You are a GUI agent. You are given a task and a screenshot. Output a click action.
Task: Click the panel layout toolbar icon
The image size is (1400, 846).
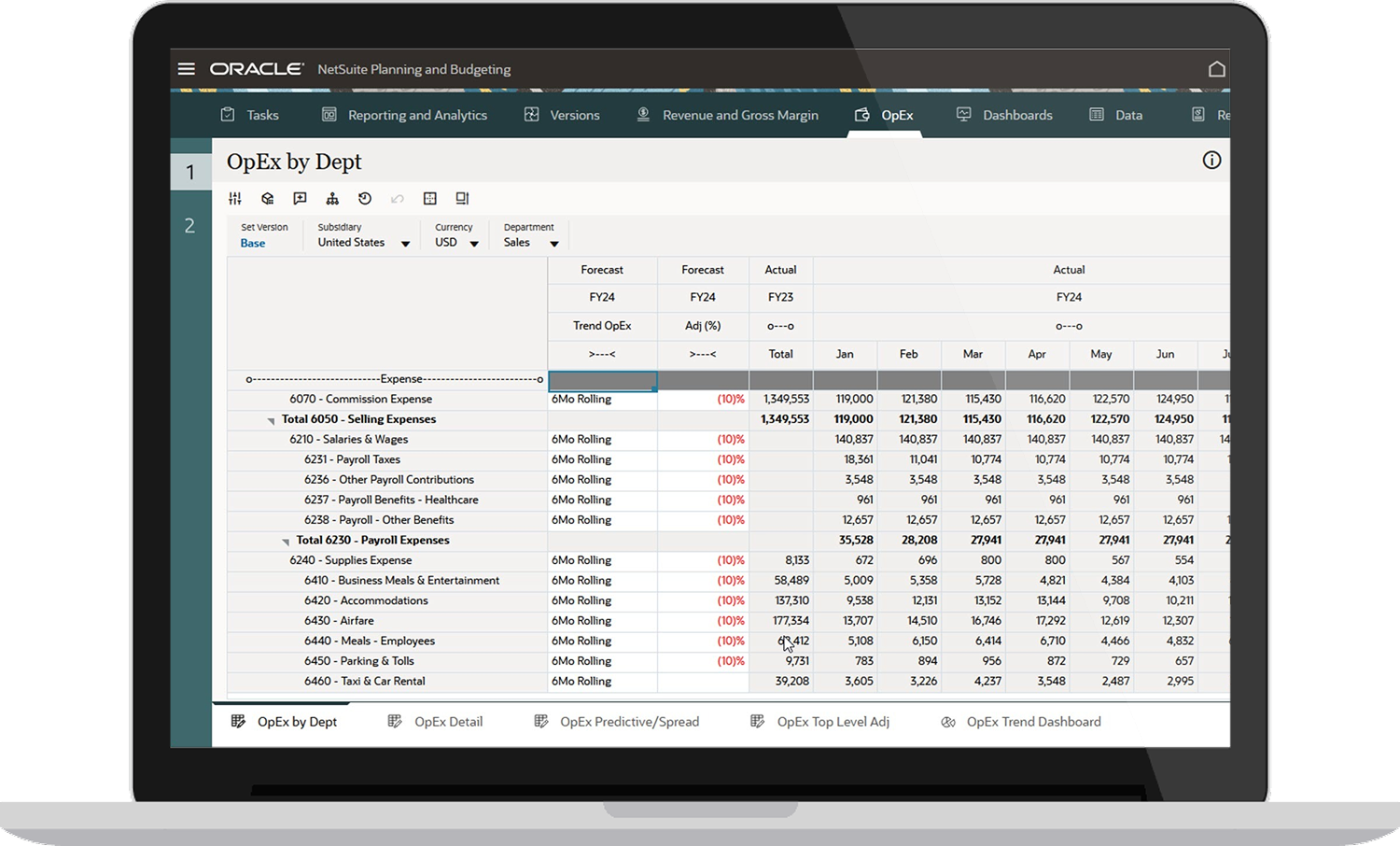click(x=462, y=199)
